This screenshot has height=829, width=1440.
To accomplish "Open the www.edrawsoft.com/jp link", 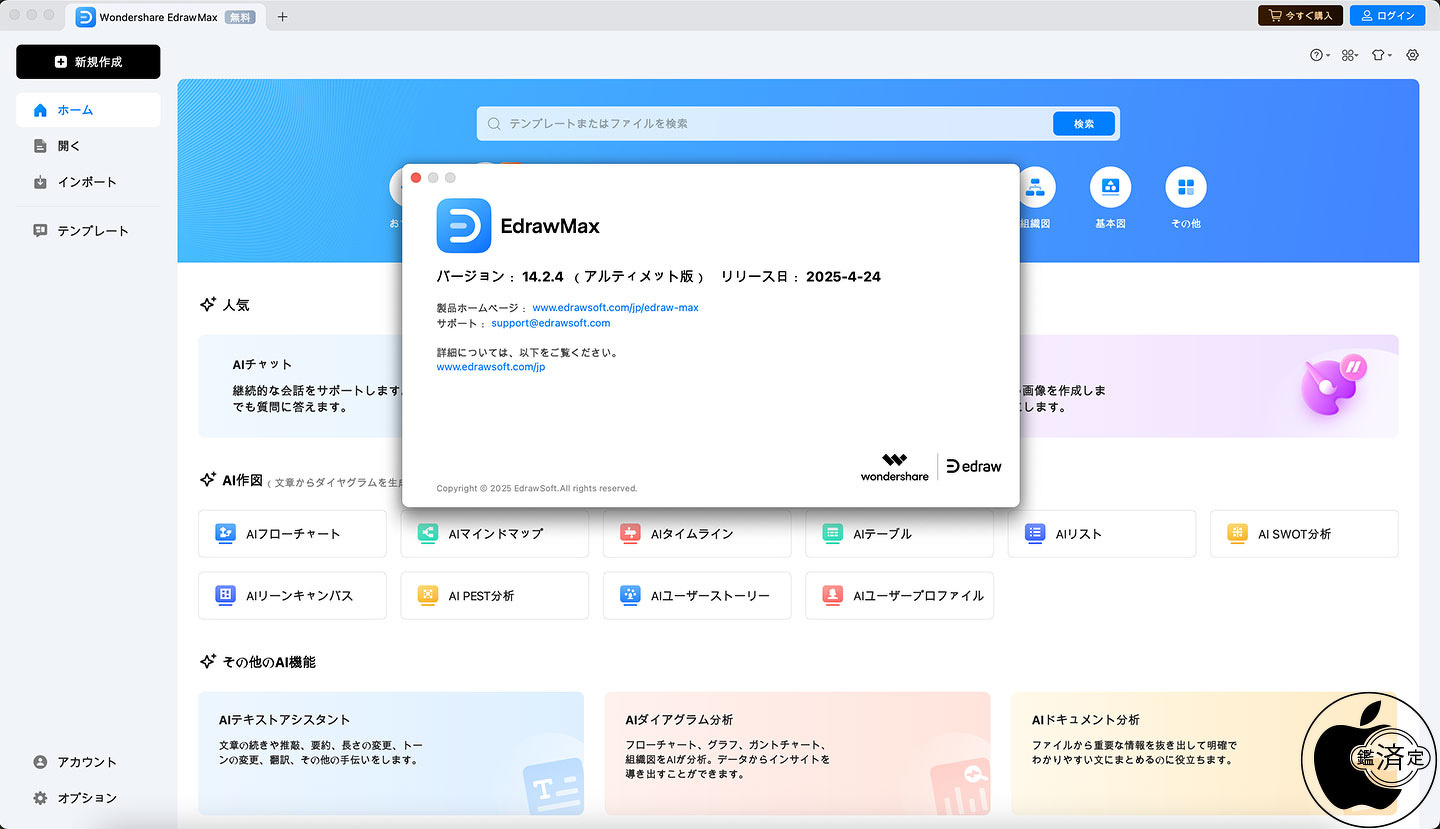I will pos(491,367).
